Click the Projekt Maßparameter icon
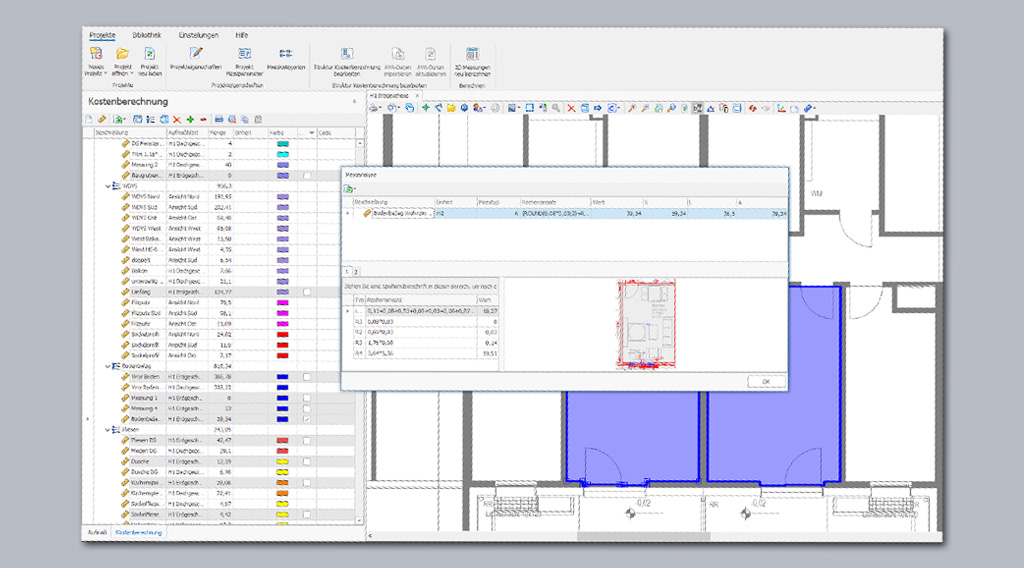Image resolution: width=1024 pixels, height=568 pixels. 244,54
